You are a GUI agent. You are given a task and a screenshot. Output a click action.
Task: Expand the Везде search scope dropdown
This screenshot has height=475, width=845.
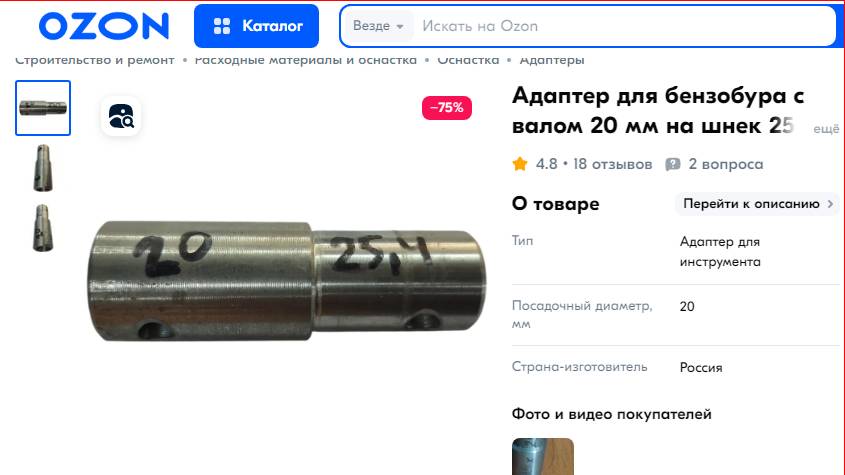378,26
